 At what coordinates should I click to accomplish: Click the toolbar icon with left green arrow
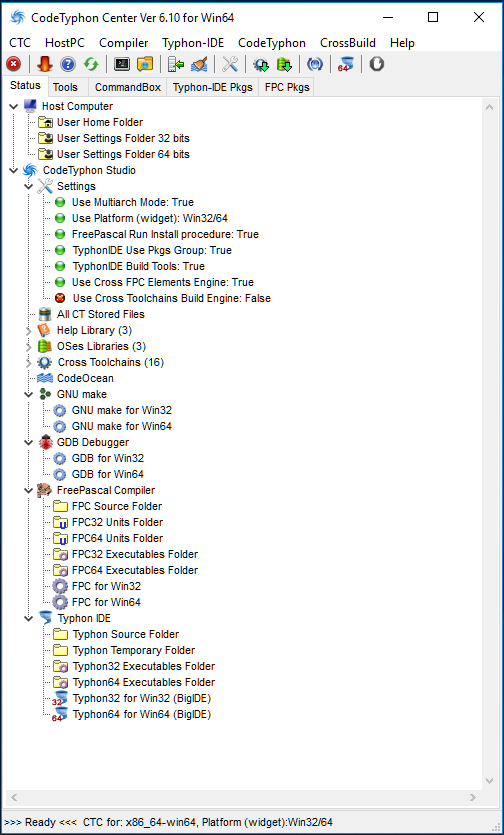pyautogui.click(x=176, y=64)
